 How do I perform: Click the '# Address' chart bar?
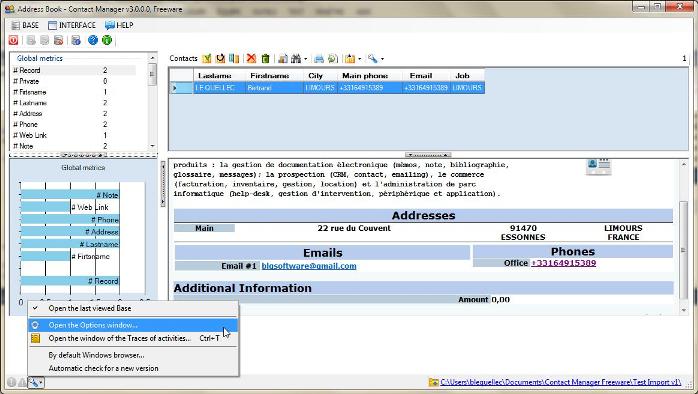tap(70, 232)
